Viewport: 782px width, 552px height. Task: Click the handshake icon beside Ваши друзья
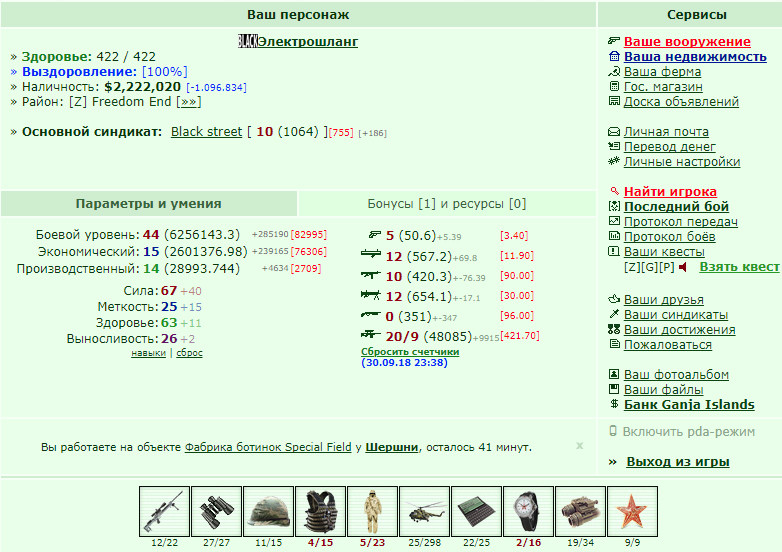click(614, 299)
